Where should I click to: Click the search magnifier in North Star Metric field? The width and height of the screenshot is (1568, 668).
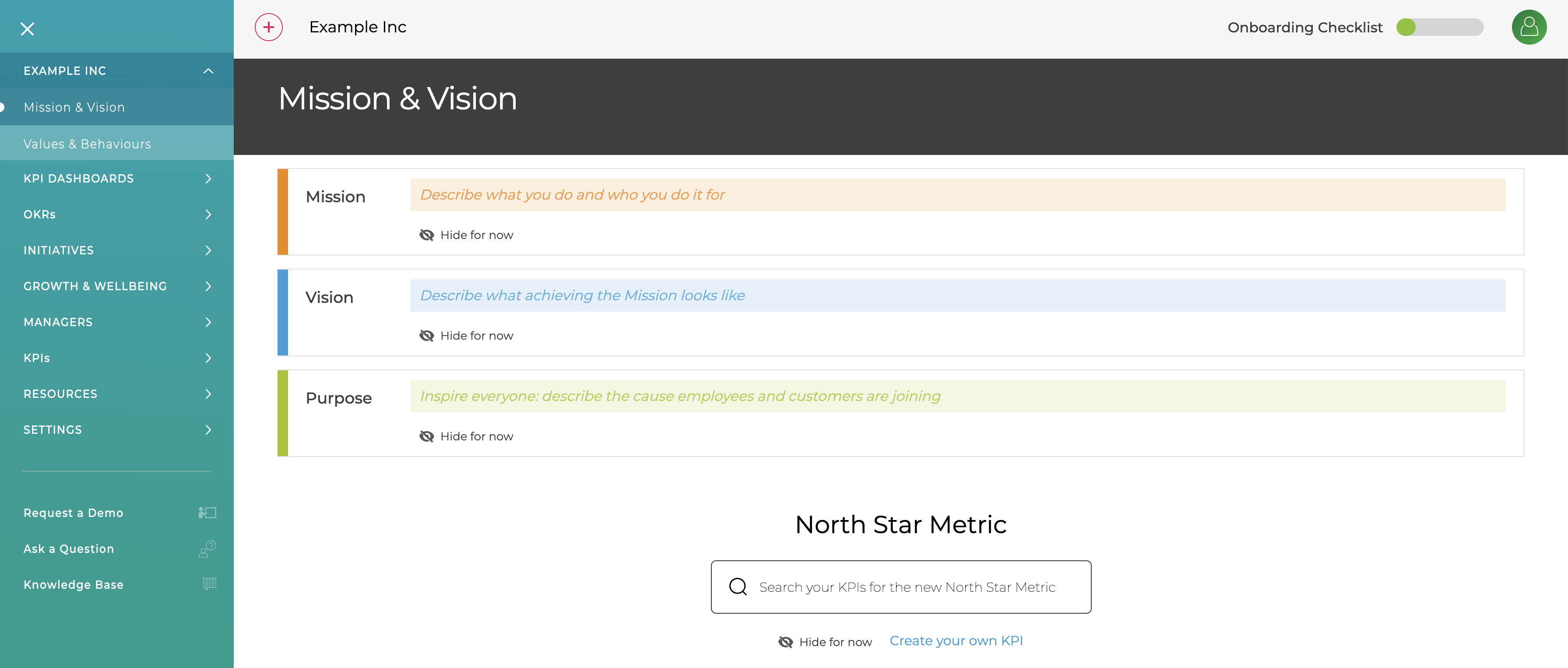click(x=737, y=587)
